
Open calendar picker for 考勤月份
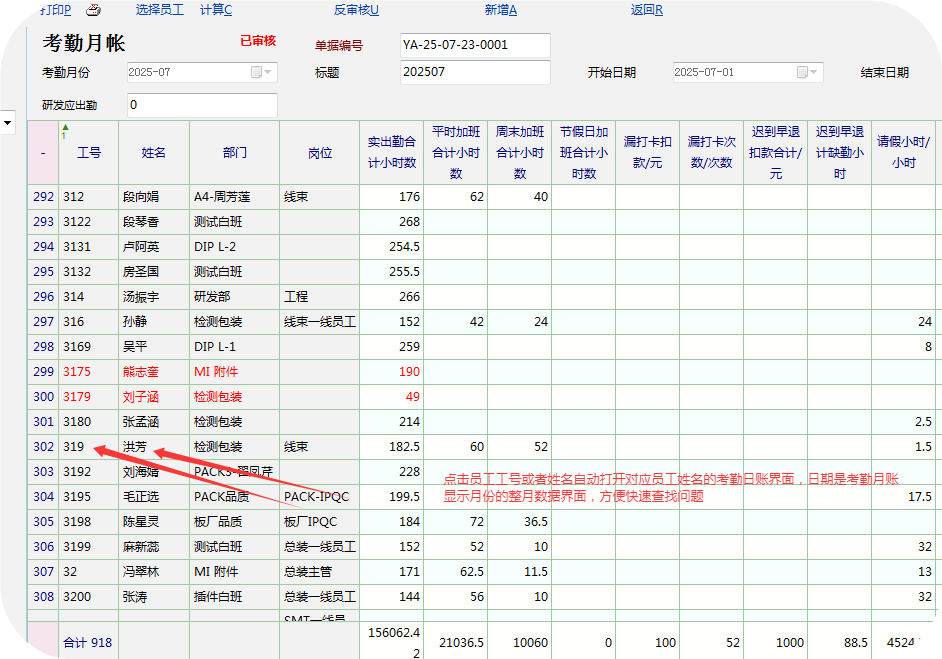(256, 73)
